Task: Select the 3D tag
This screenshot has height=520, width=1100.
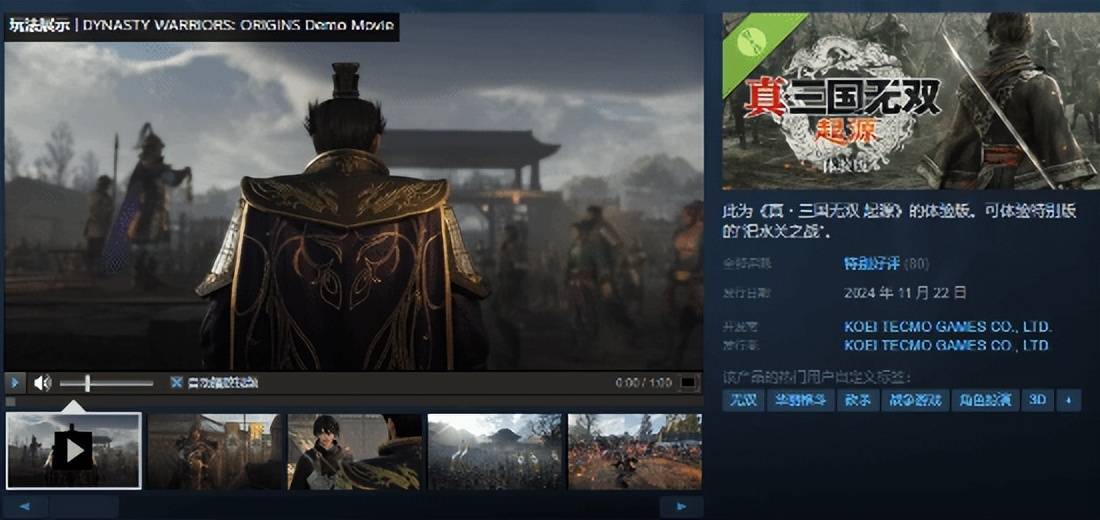Action: coord(1037,400)
